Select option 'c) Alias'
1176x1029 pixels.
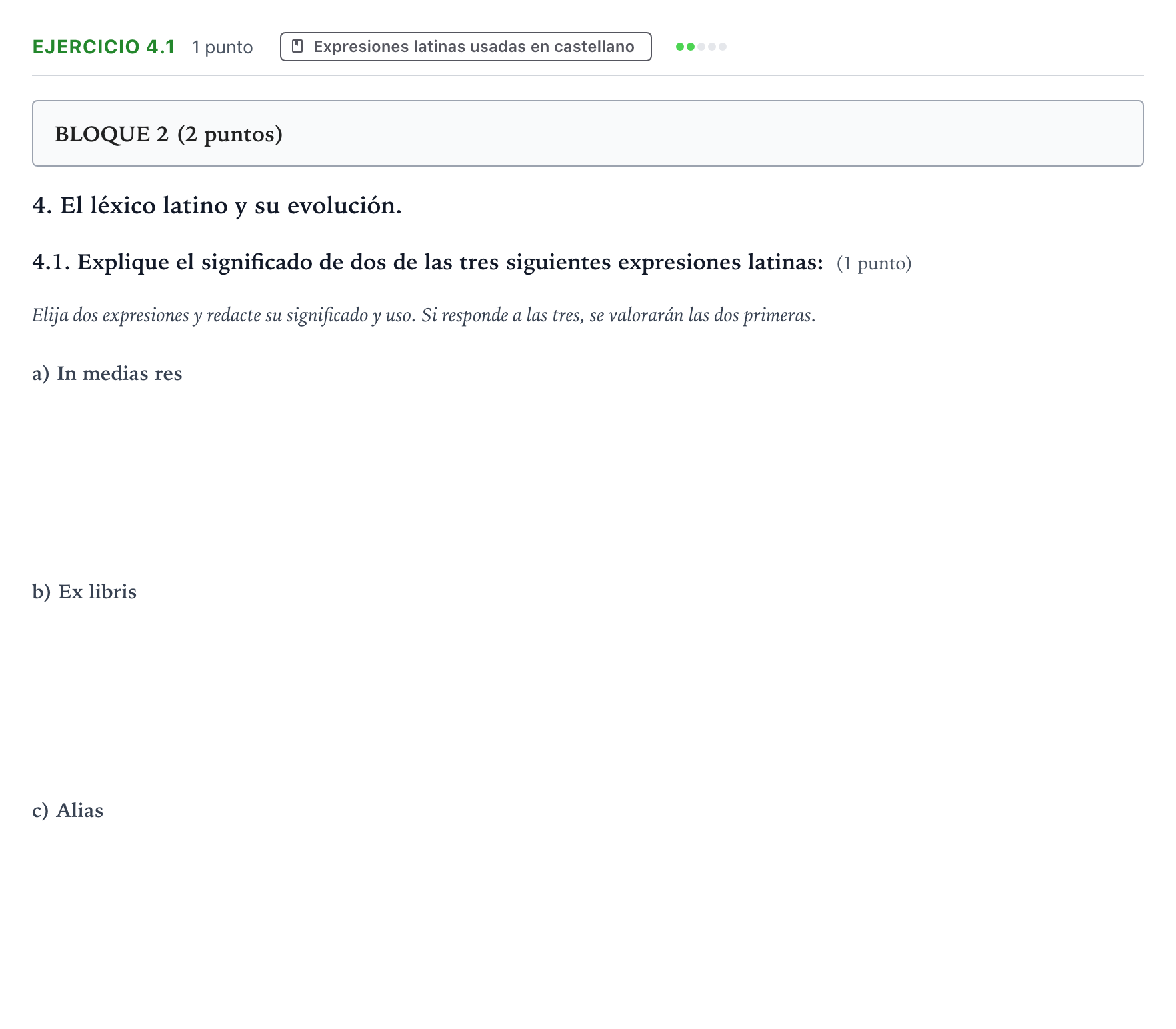coord(68,810)
